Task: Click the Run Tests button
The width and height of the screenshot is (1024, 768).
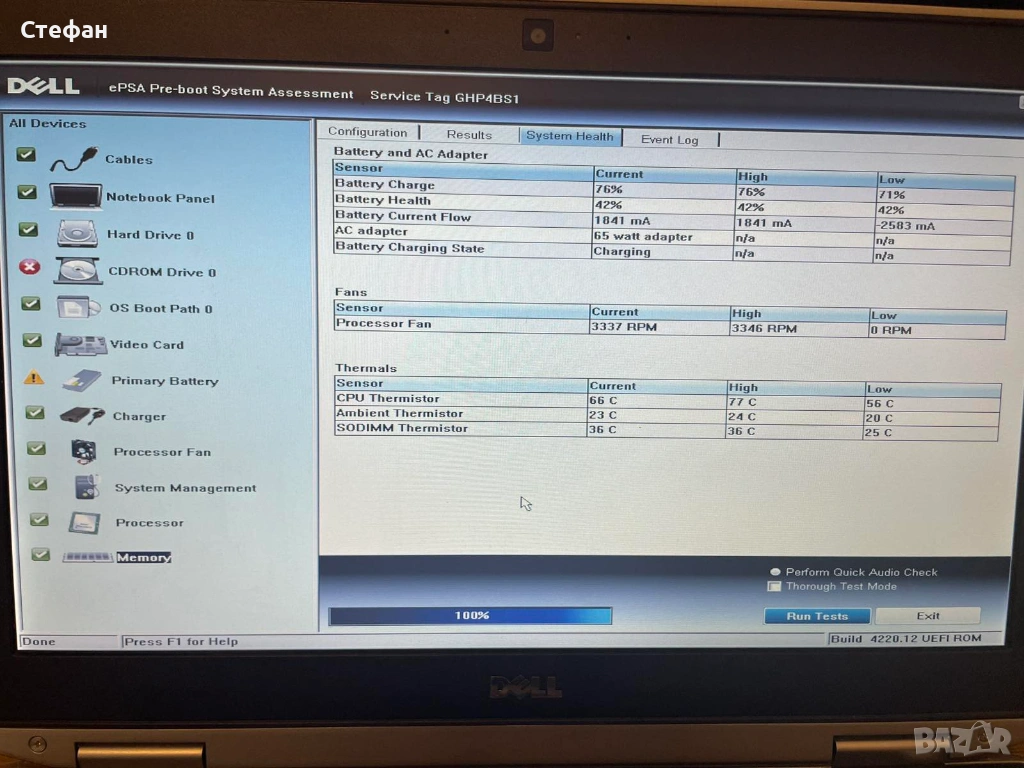Action: point(817,616)
